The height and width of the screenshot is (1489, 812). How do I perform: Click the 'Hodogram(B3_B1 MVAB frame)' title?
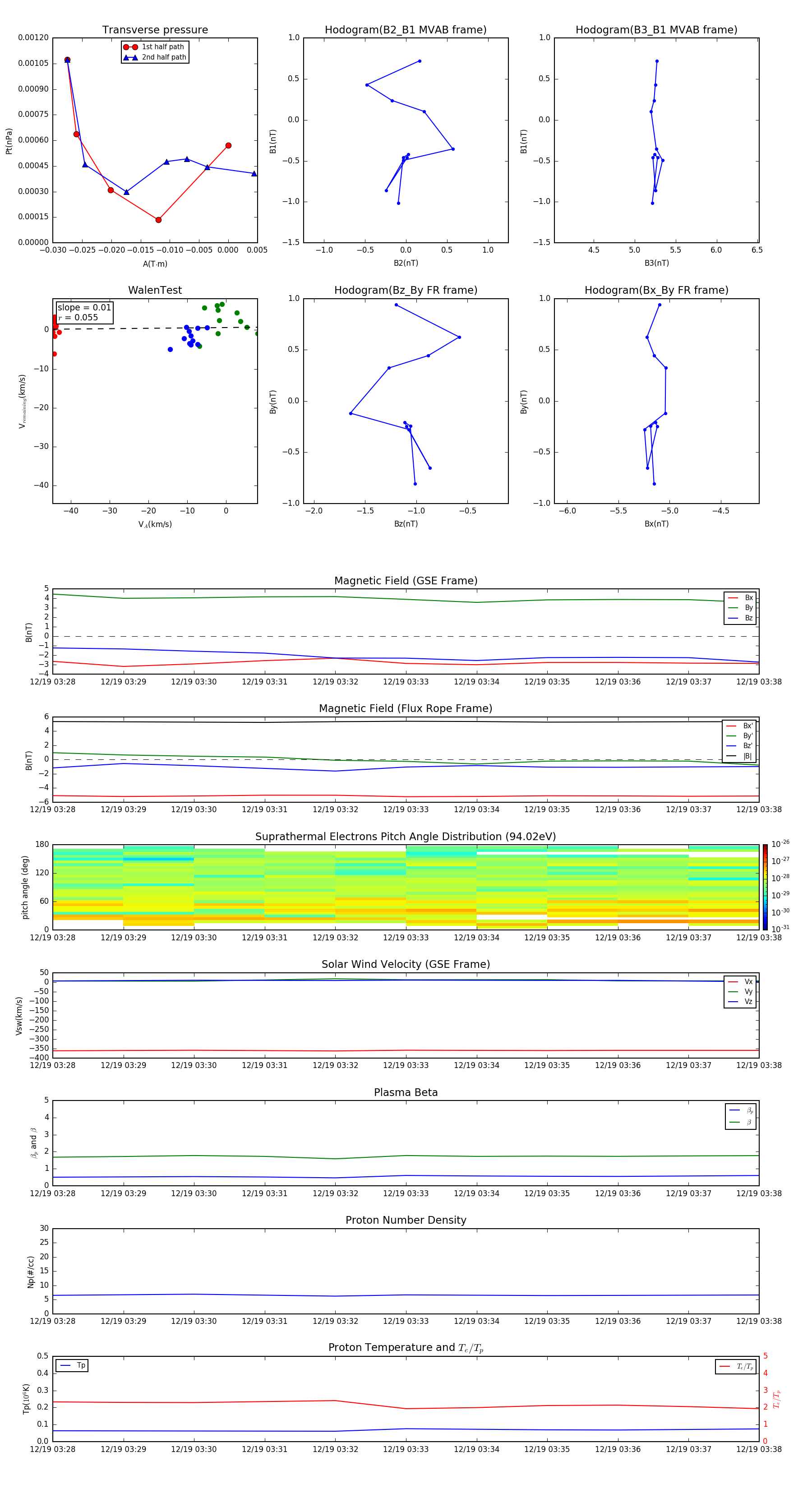coord(656,30)
